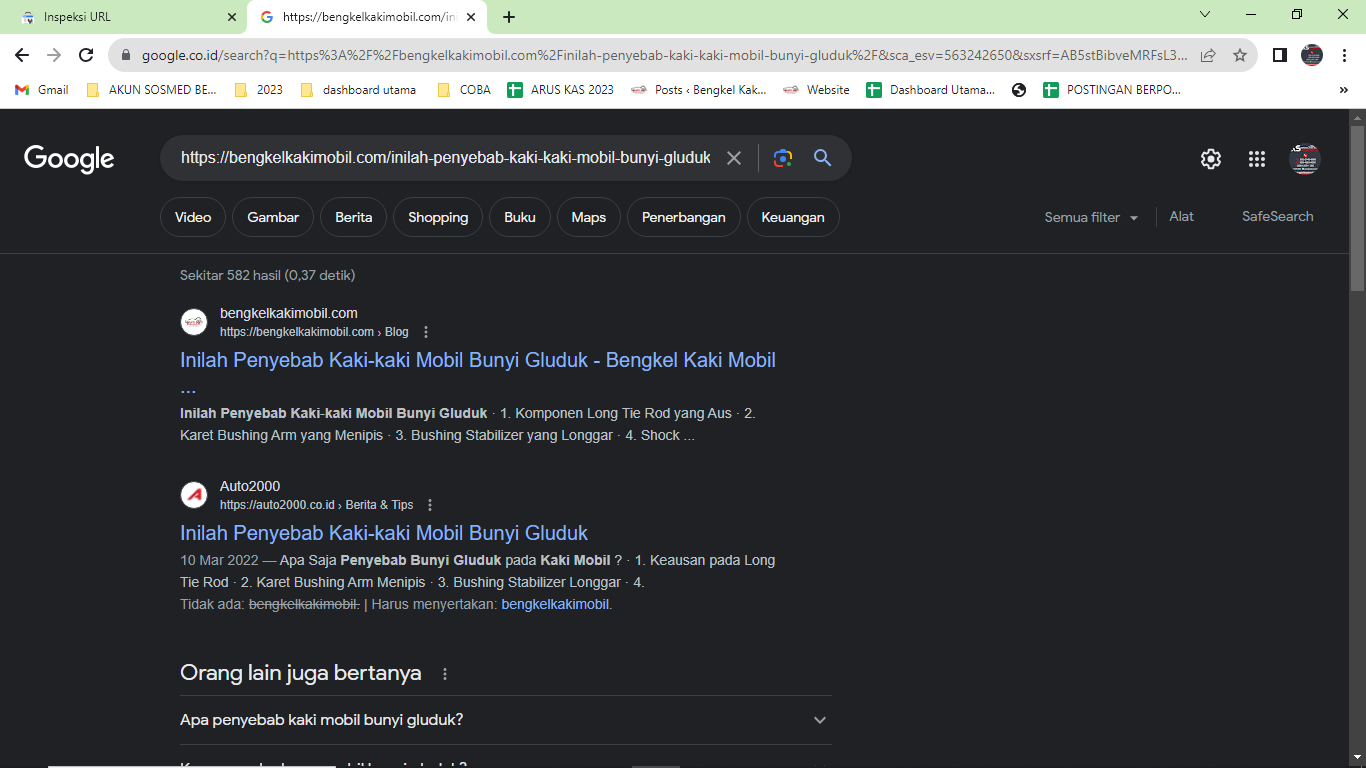1366x768 pixels.
Task: Open the Website bookmark
Action: (x=817, y=90)
